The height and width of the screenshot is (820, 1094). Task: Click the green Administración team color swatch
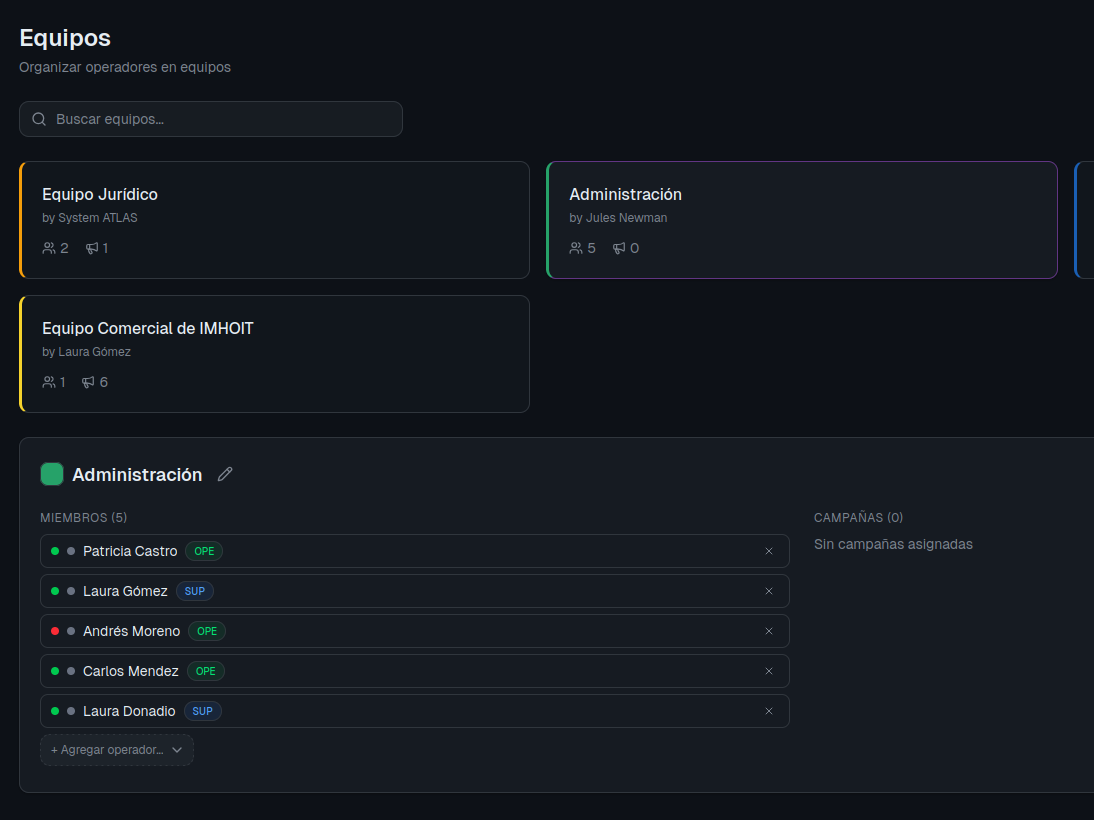tap(52, 474)
